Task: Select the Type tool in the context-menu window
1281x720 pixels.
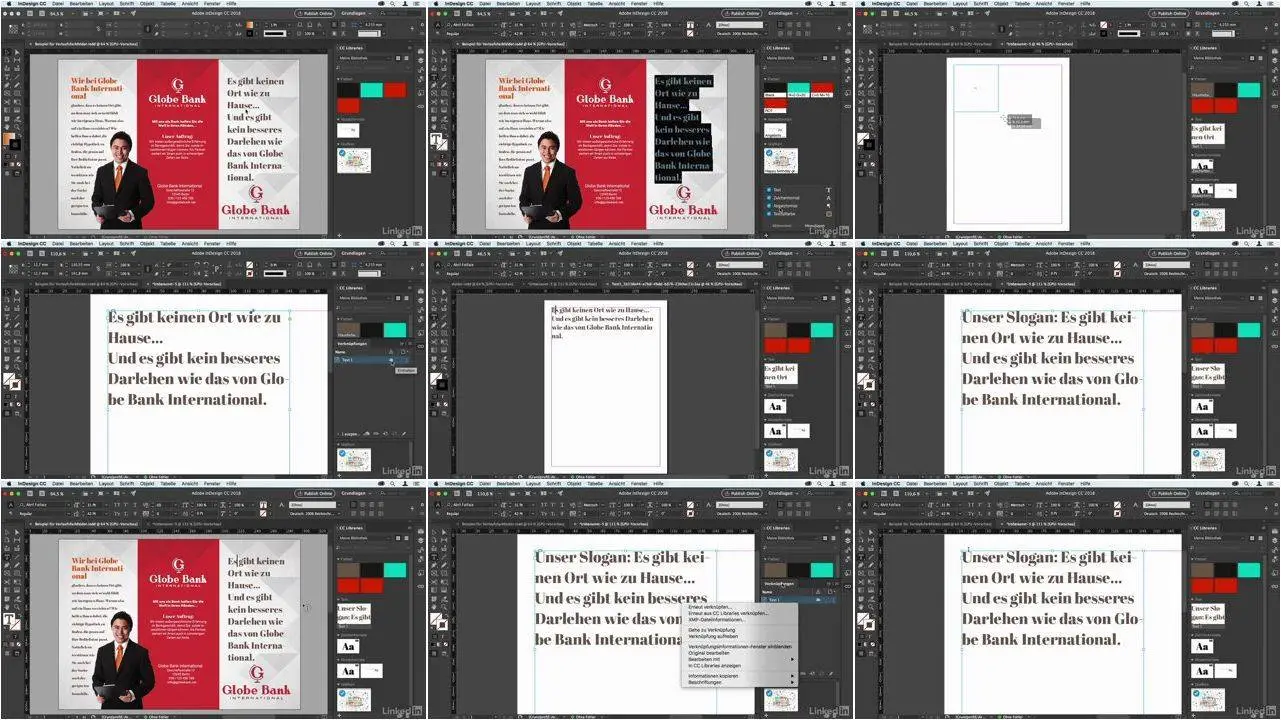Action: pyautogui.click(x=434, y=557)
